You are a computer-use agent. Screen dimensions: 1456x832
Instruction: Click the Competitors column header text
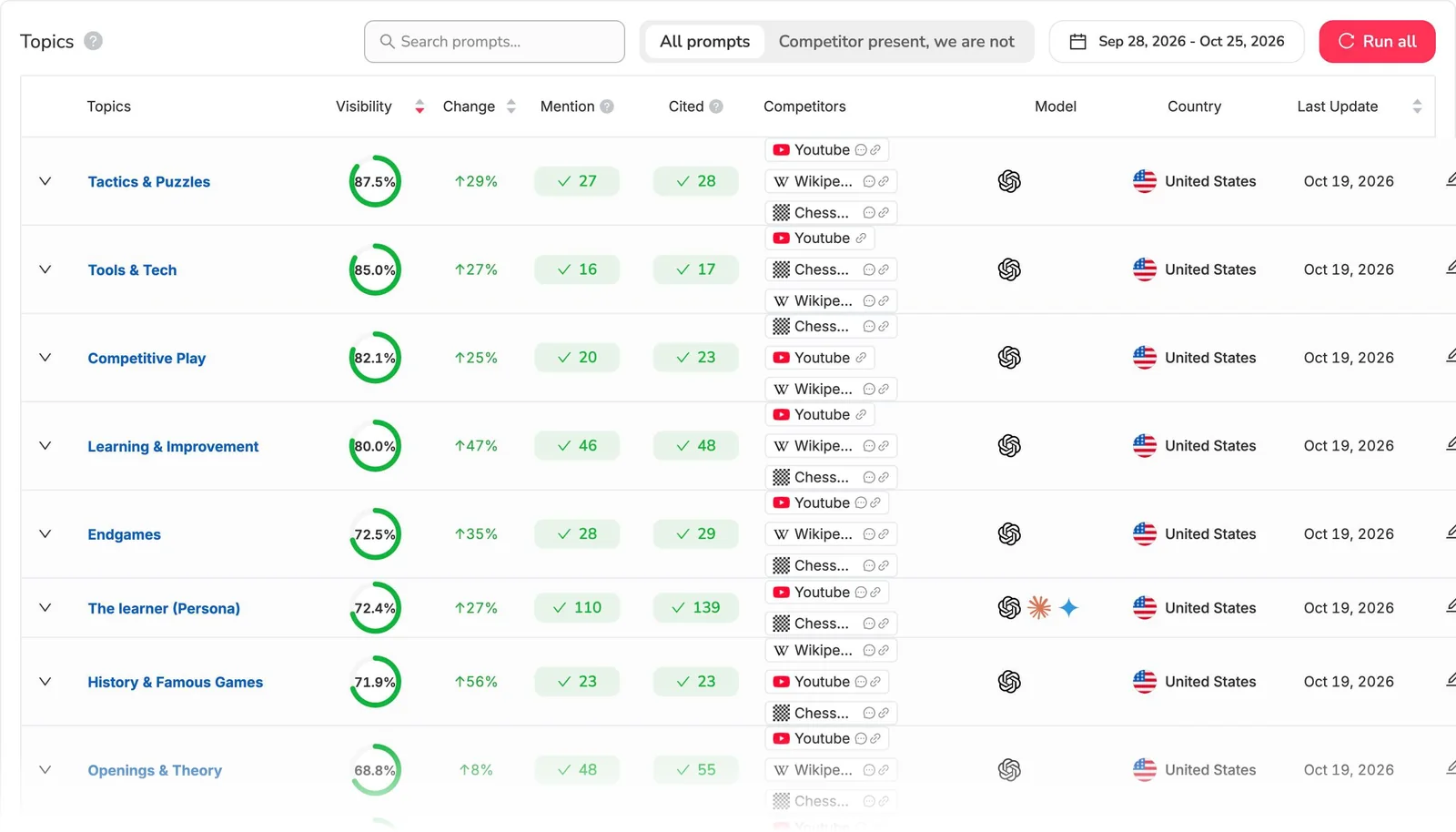tap(804, 107)
